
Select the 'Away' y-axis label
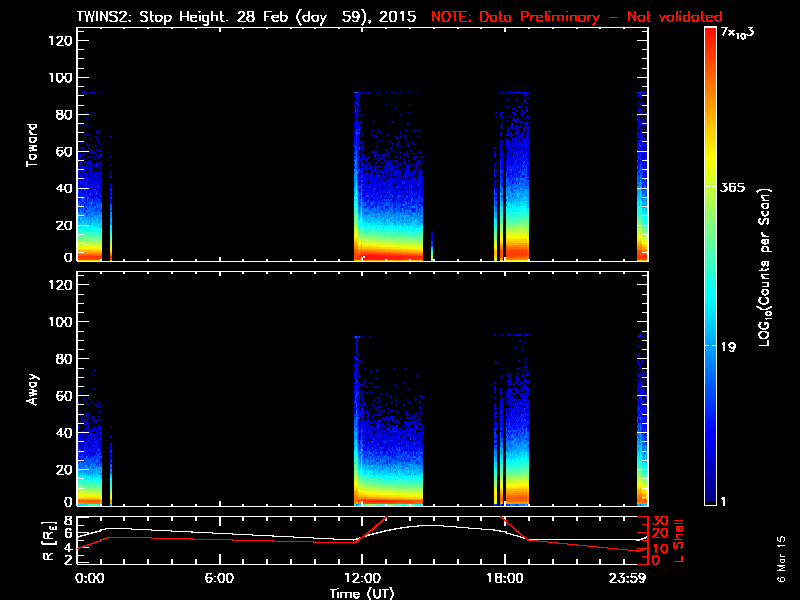click(32, 389)
